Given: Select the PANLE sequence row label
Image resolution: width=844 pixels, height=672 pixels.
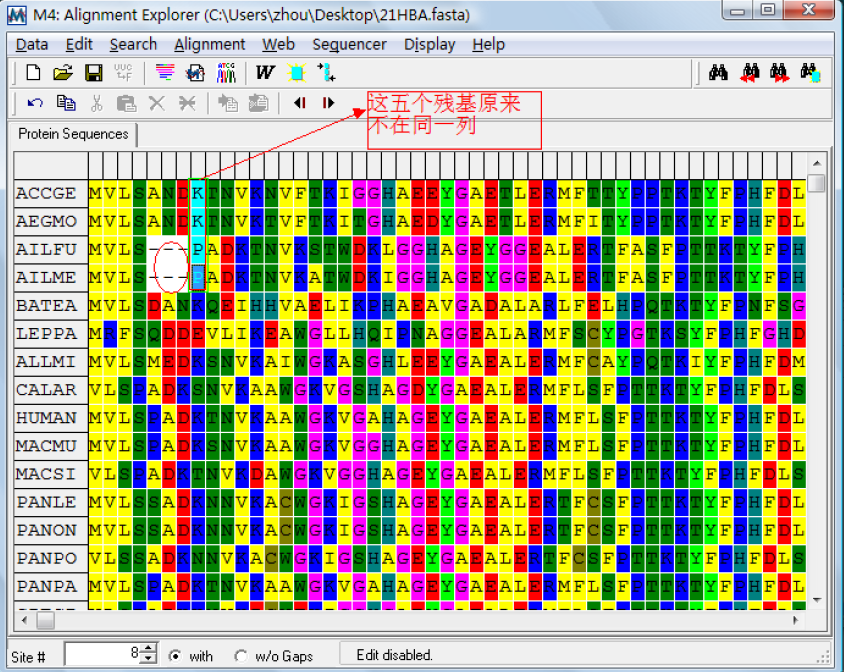Looking at the screenshot, I should 51,502.
